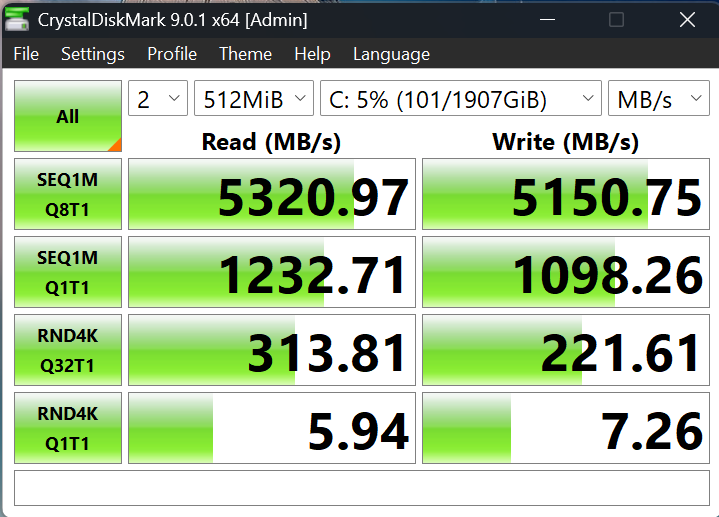Open the Settings menu
The width and height of the screenshot is (719, 517).
click(x=93, y=54)
